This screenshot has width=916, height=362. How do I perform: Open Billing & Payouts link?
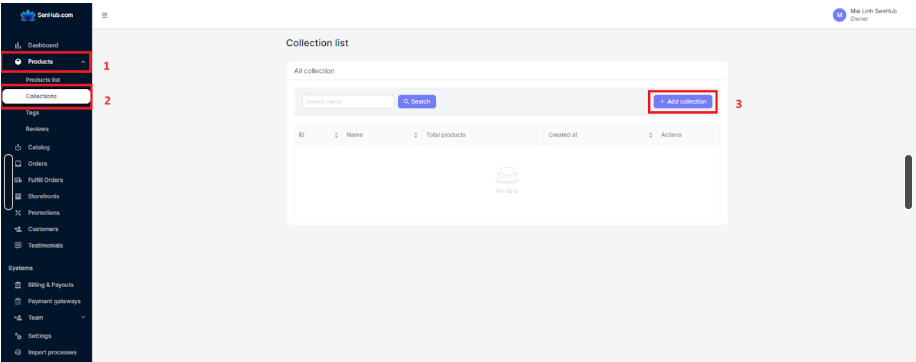point(51,285)
